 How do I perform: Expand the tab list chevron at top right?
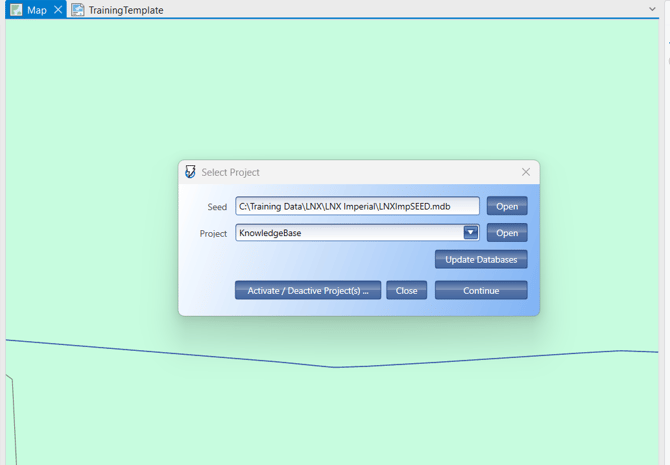tap(653, 9)
